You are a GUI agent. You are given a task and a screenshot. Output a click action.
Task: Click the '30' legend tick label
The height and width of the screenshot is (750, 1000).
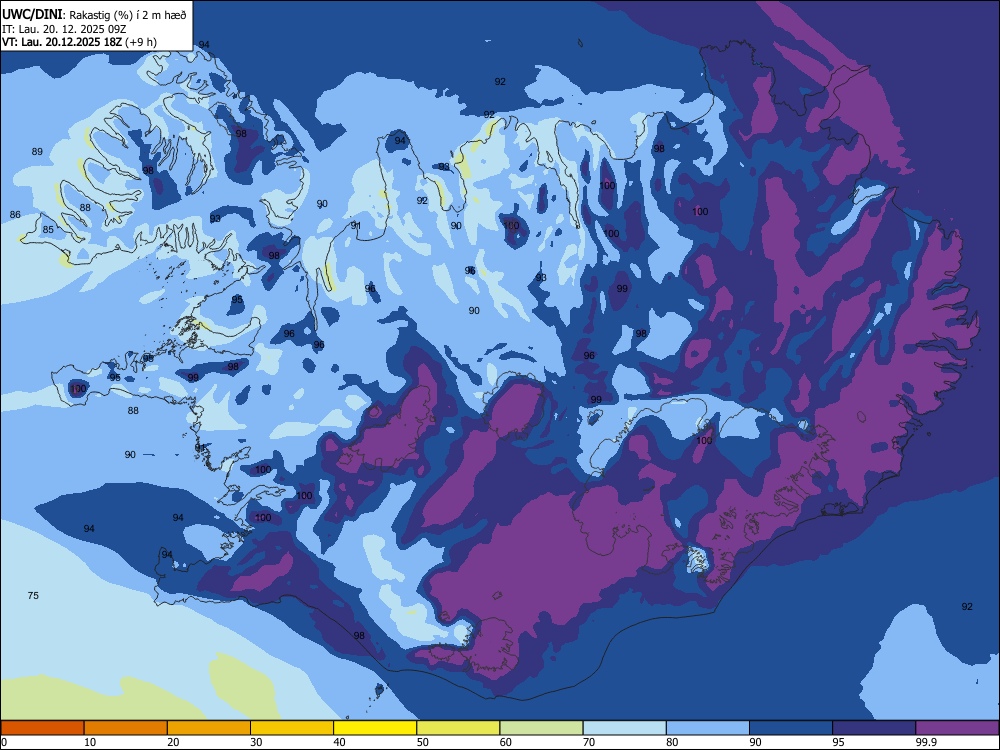(x=256, y=742)
